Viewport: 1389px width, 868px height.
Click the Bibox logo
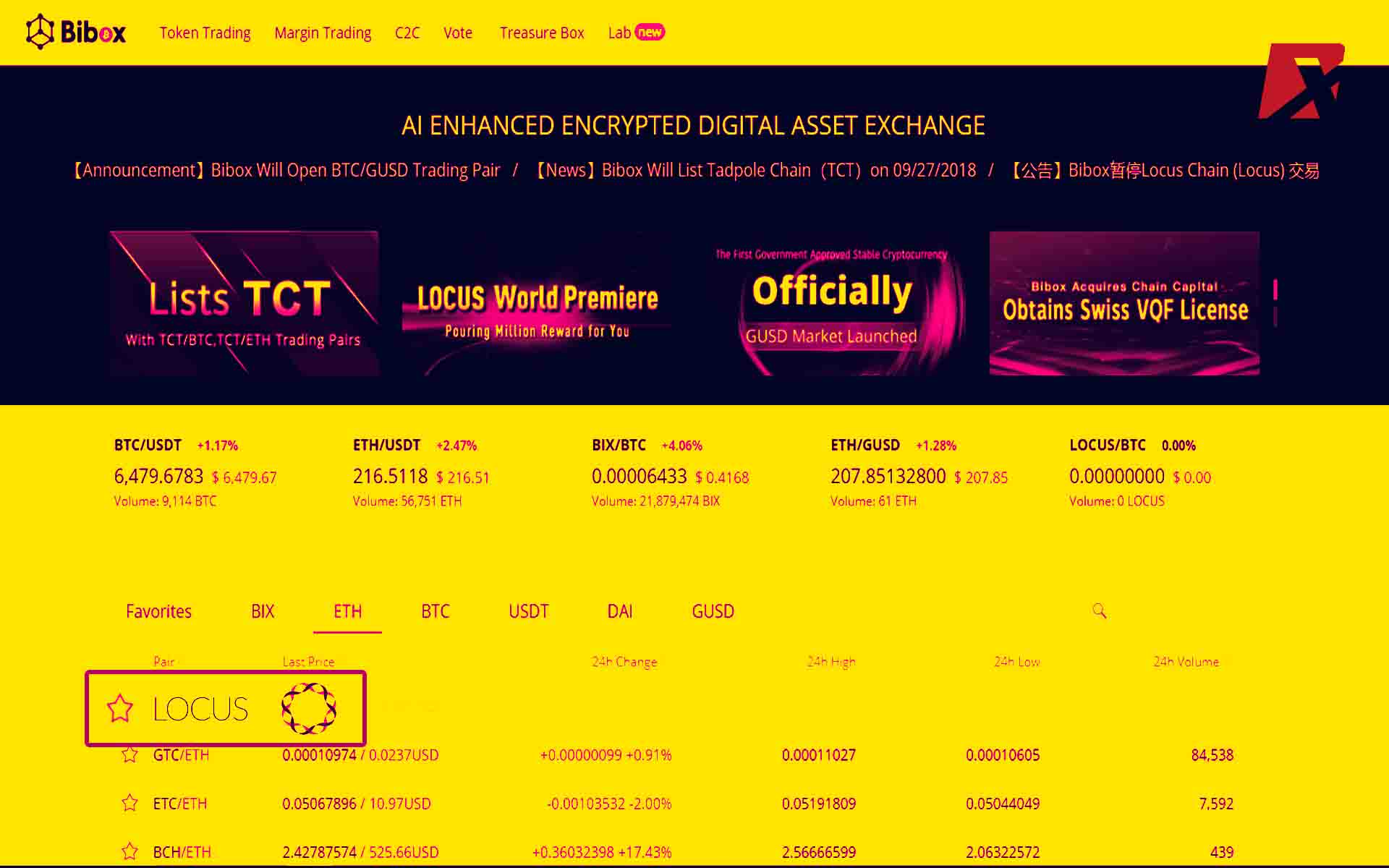[76, 33]
